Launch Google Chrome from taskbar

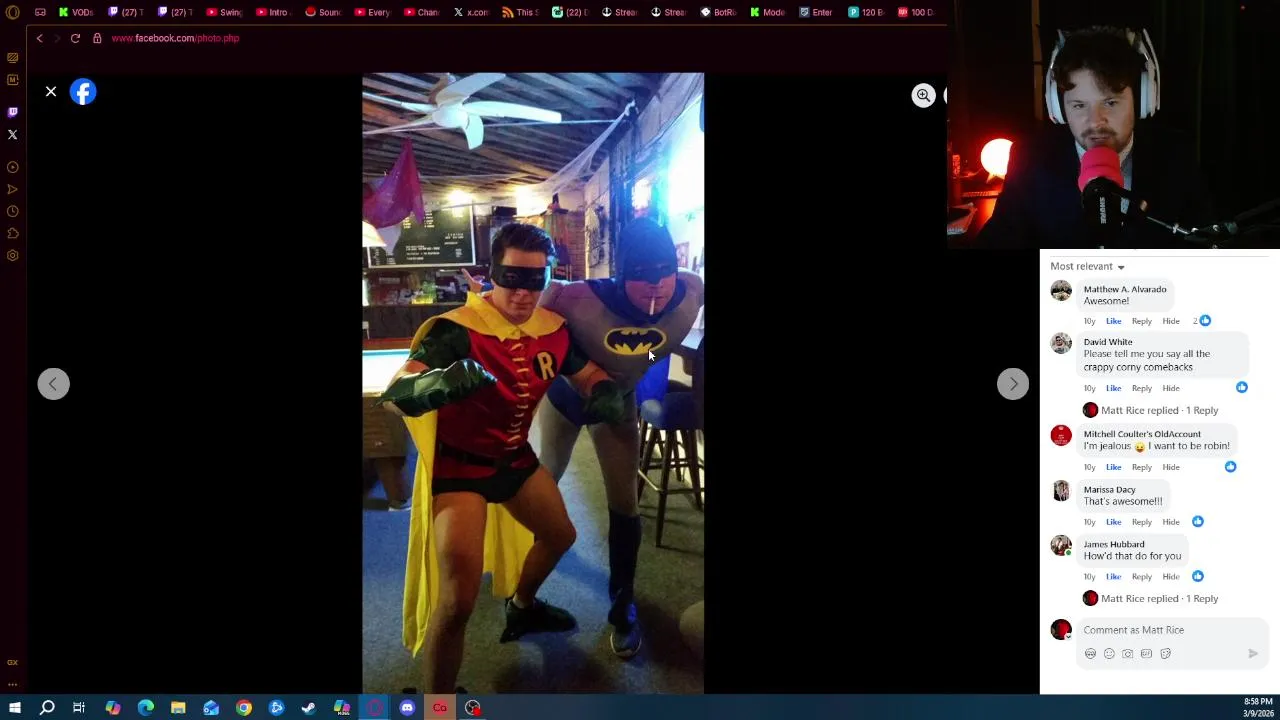244,708
